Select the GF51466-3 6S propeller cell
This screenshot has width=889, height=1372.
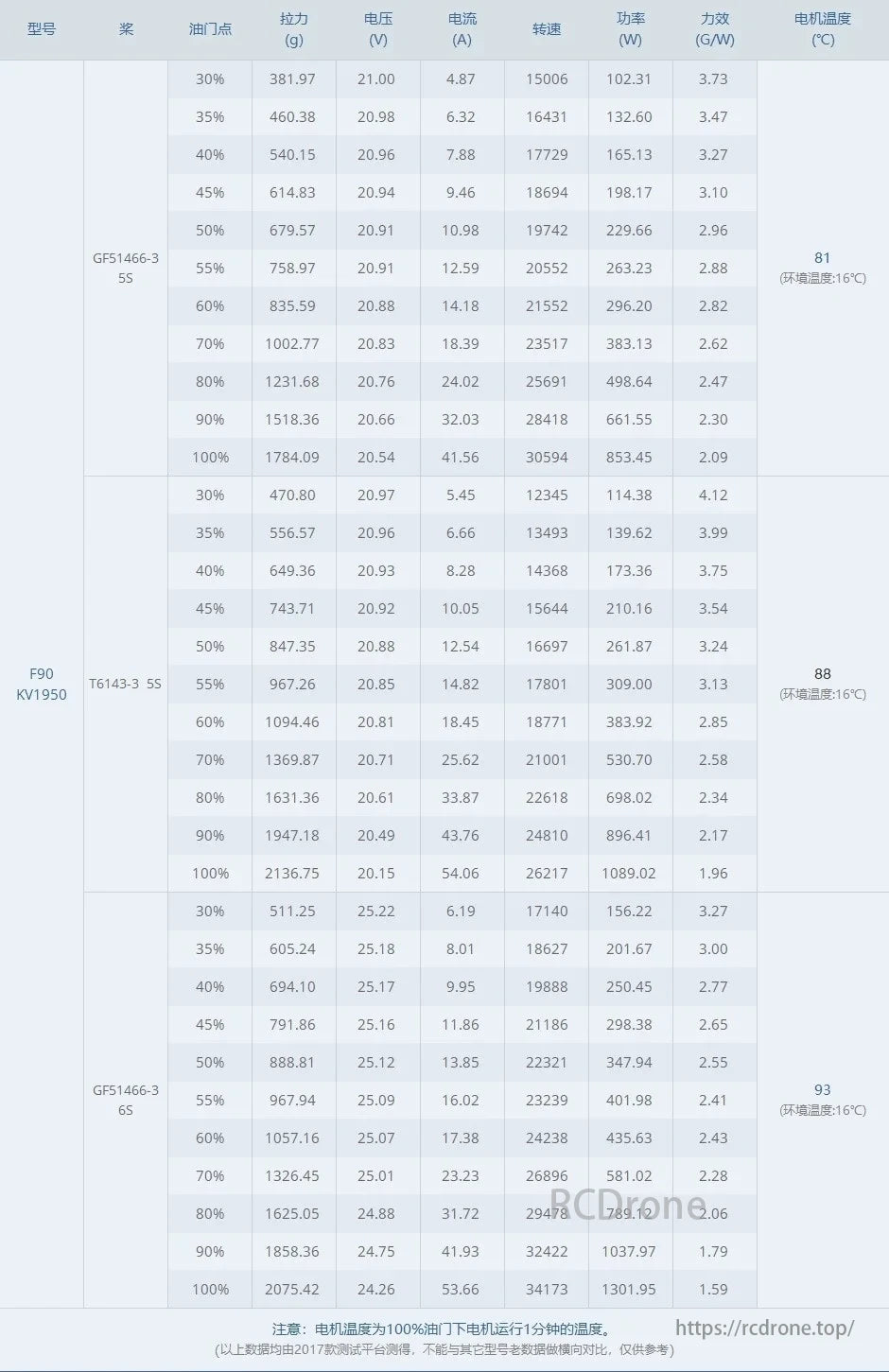point(126,1100)
